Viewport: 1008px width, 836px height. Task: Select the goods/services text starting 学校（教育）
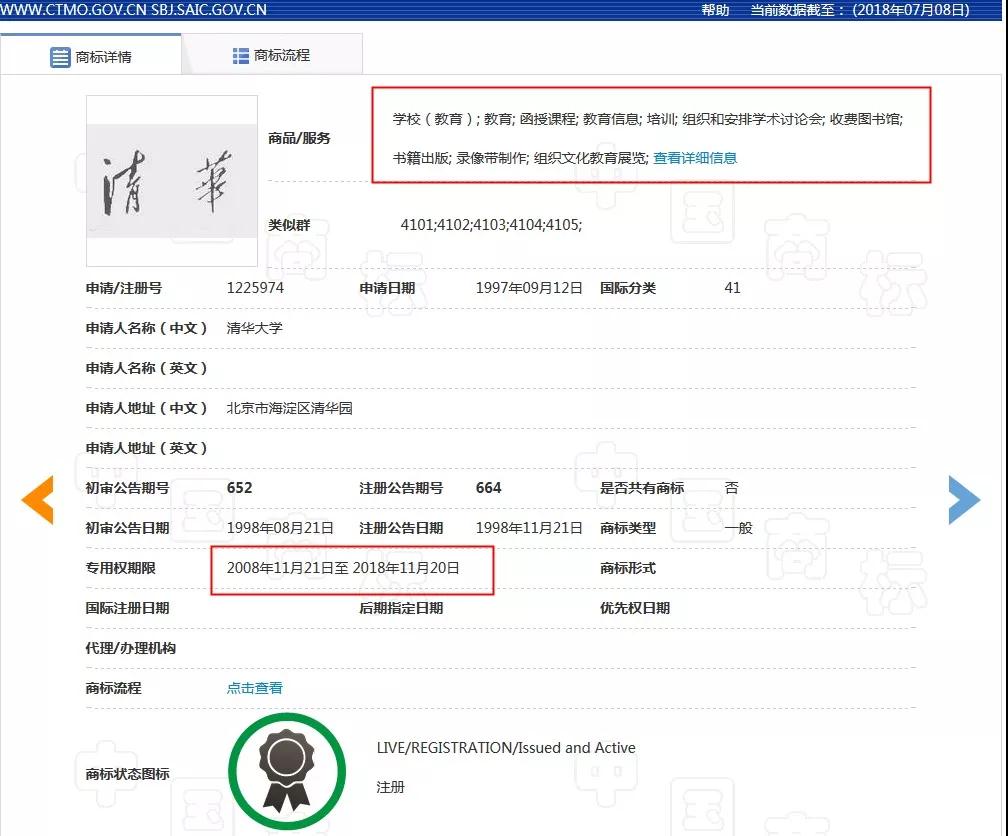pos(648,119)
